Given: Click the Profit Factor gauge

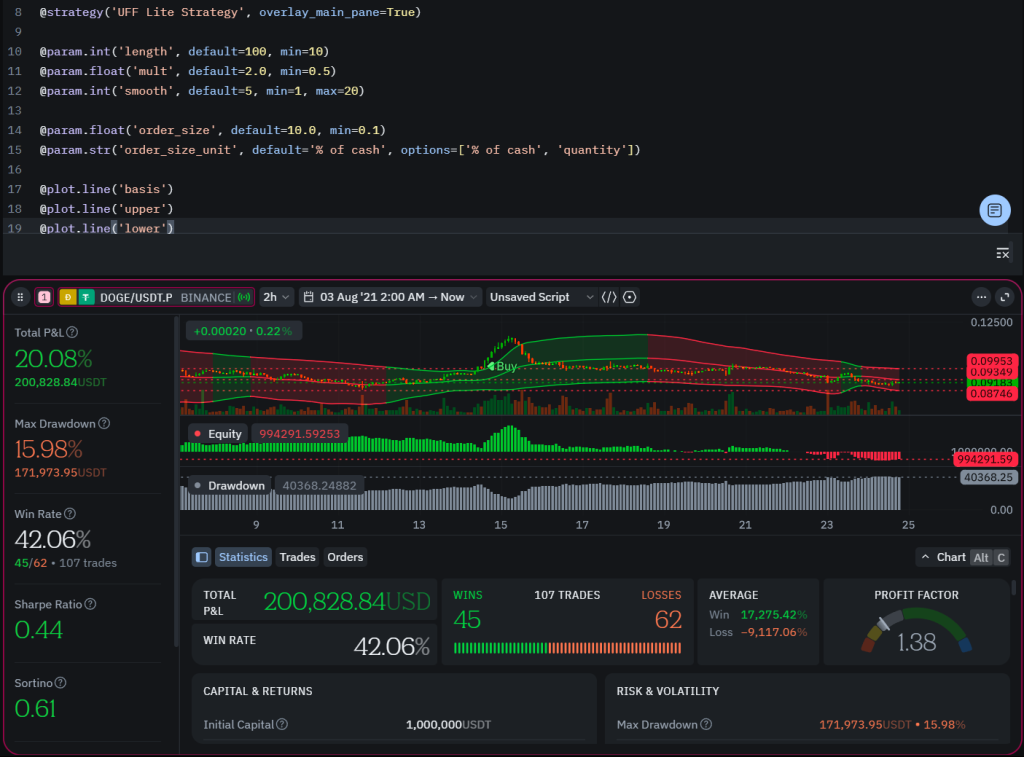Looking at the screenshot, I should [x=916, y=635].
